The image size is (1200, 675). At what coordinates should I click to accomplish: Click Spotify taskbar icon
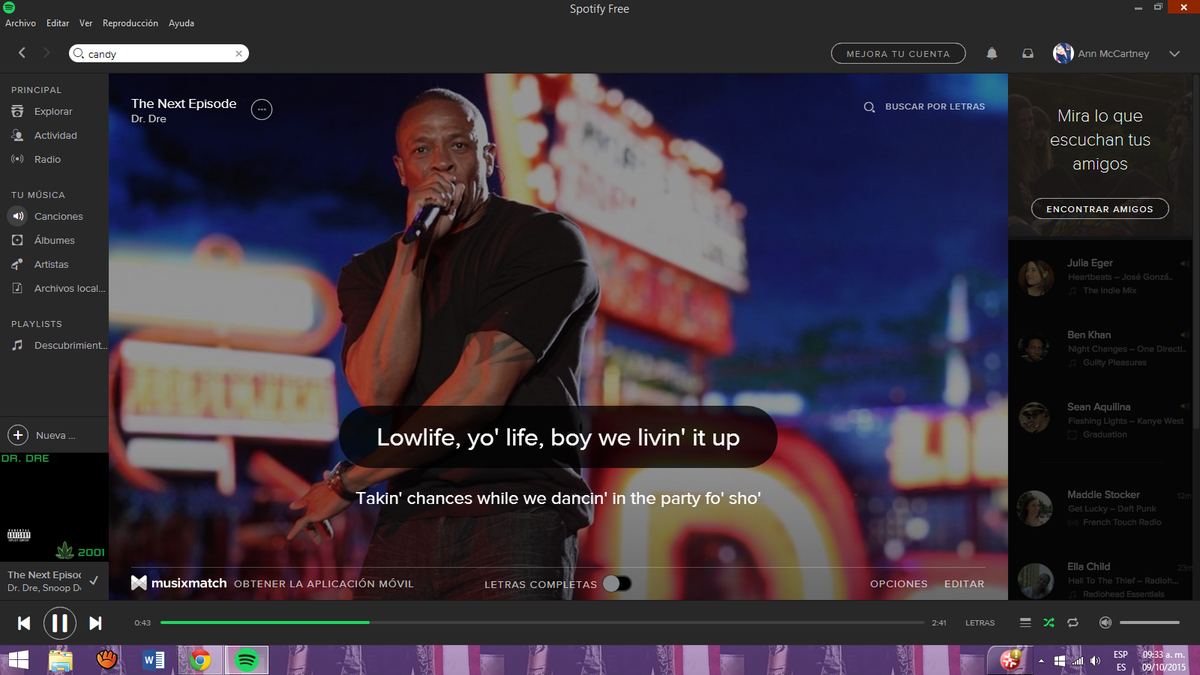(x=248, y=660)
